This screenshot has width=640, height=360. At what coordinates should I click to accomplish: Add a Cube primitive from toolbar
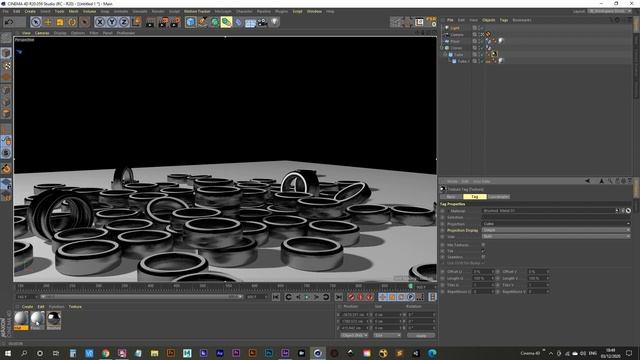point(190,22)
